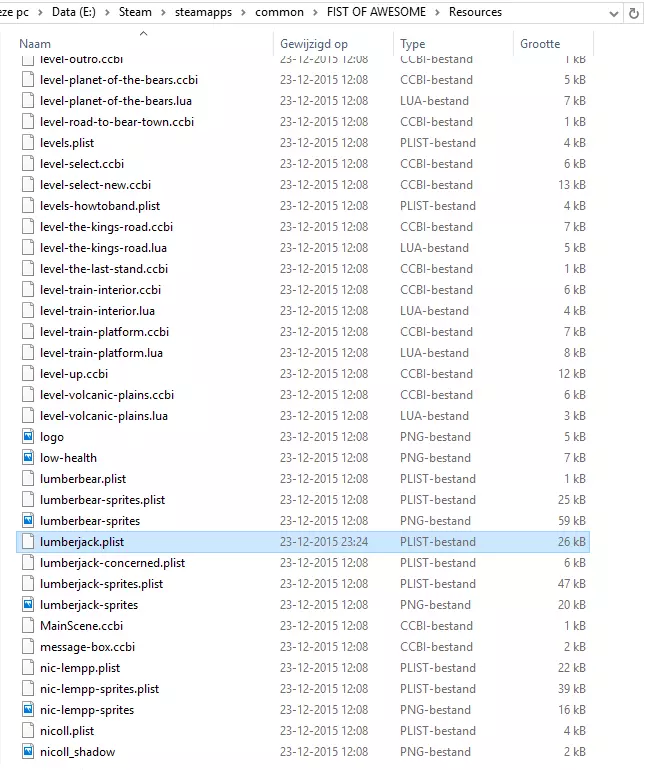Go to the Steam folder breadcrumb
This screenshot has width=647, height=770.
click(x=135, y=12)
